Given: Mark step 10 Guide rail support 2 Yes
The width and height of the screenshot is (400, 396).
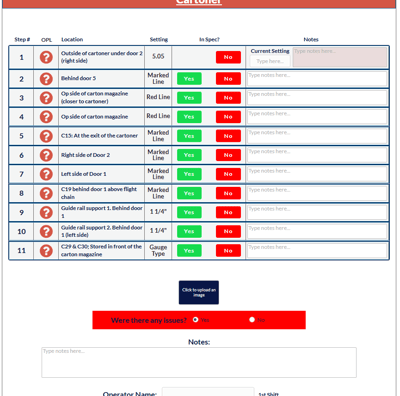Looking at the screenshot, I should point(189,231).
